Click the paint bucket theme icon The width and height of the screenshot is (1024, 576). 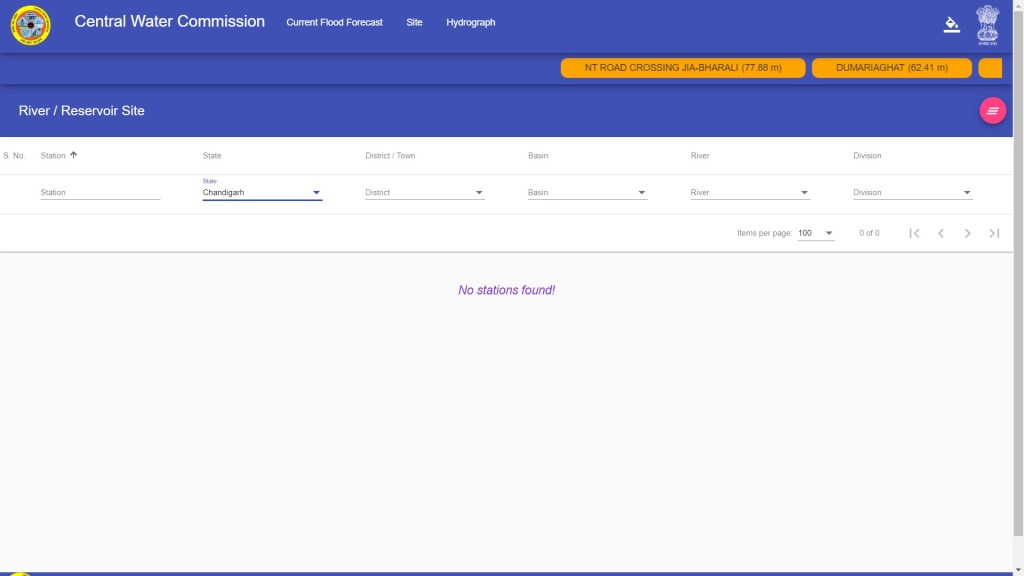(951, 24)
